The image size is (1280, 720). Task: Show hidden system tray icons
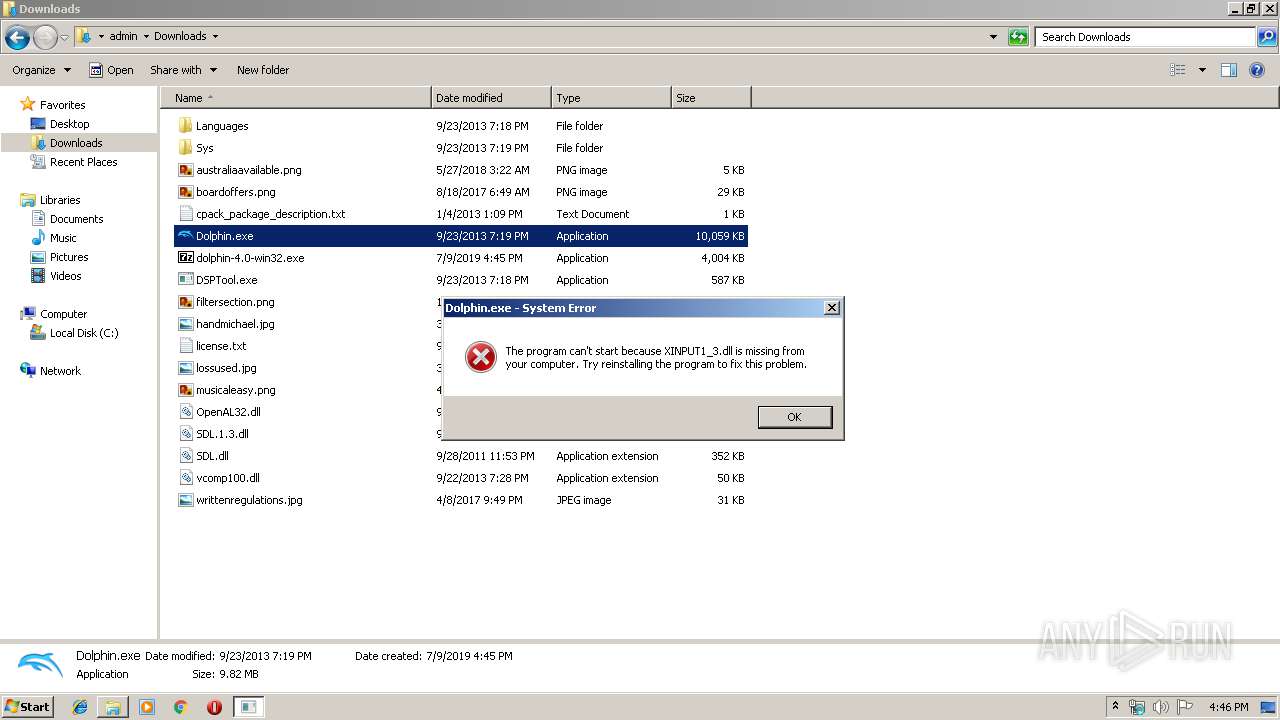click(x=1115, y=707)
